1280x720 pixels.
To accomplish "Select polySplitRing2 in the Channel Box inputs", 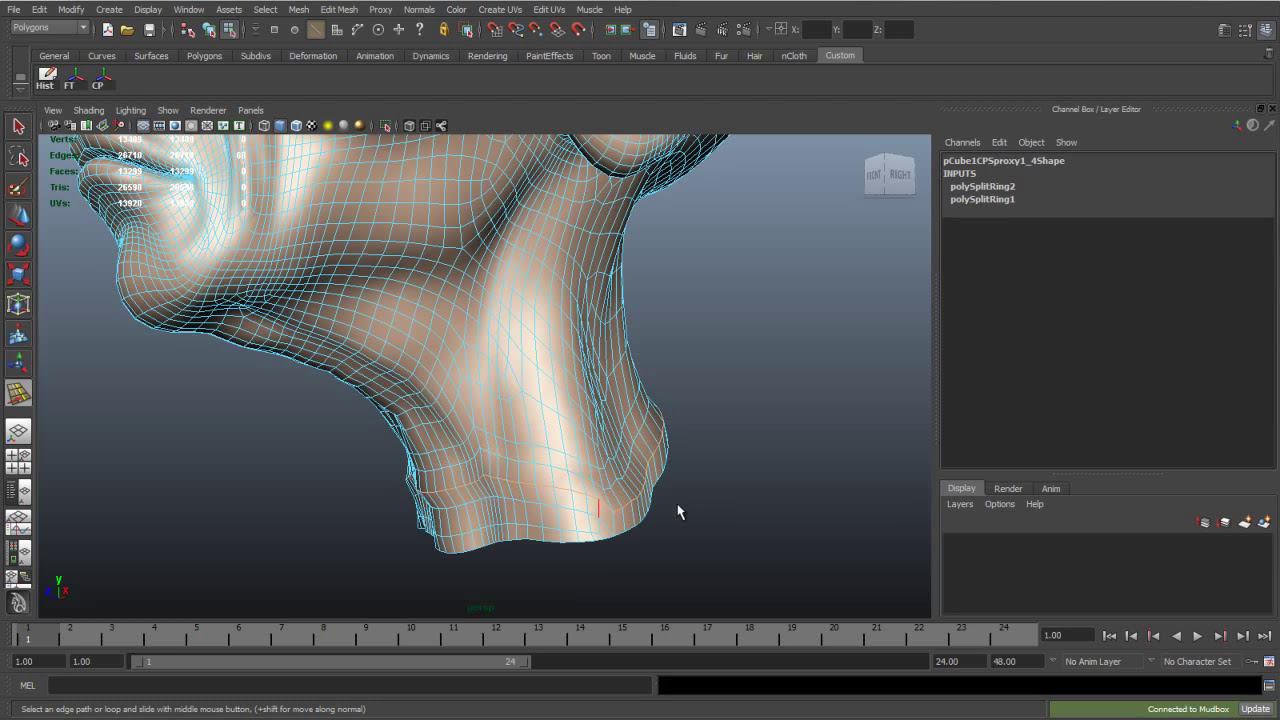I will pyautogui.click(x=982, y=186).
